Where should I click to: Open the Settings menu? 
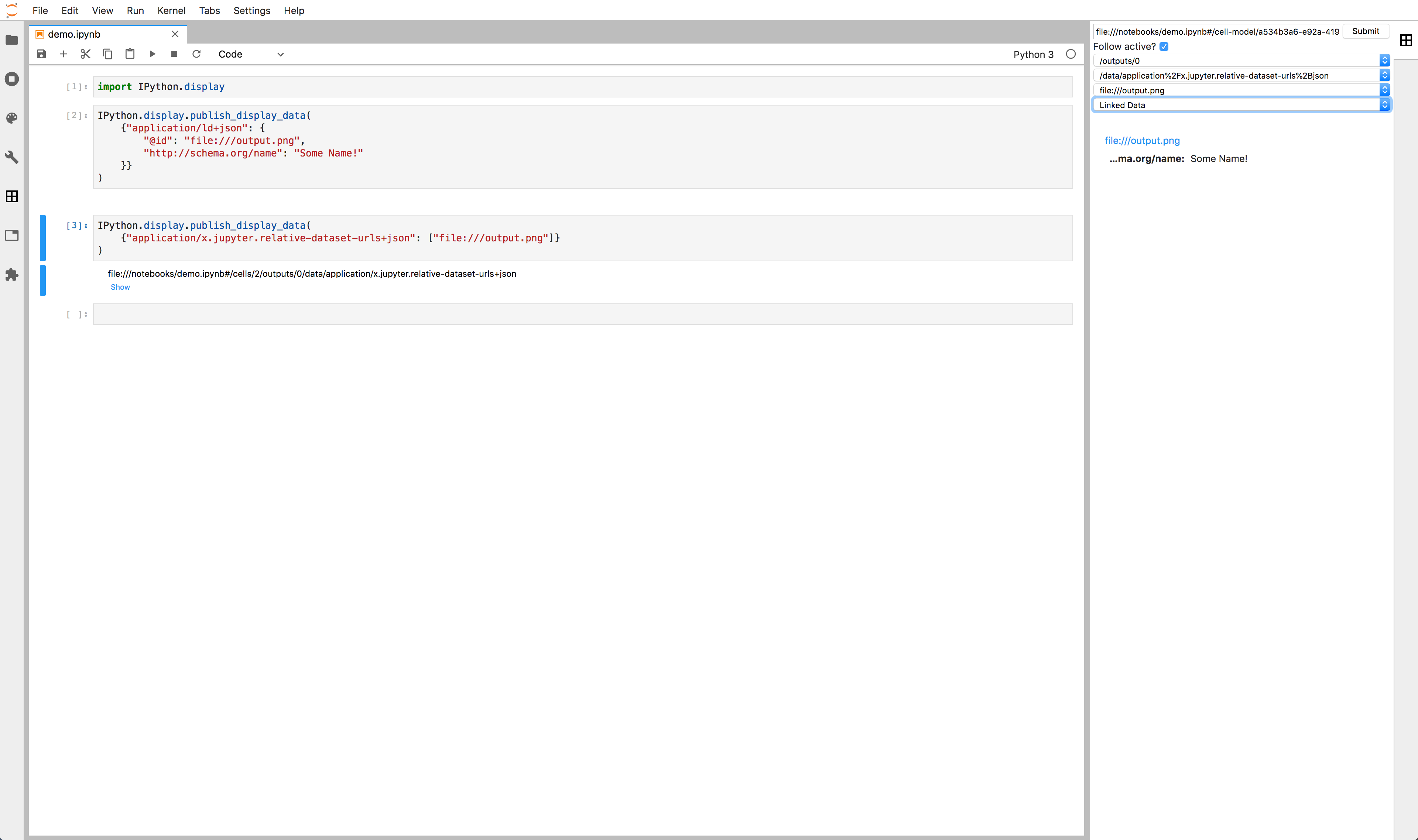[x=251, y=10]
